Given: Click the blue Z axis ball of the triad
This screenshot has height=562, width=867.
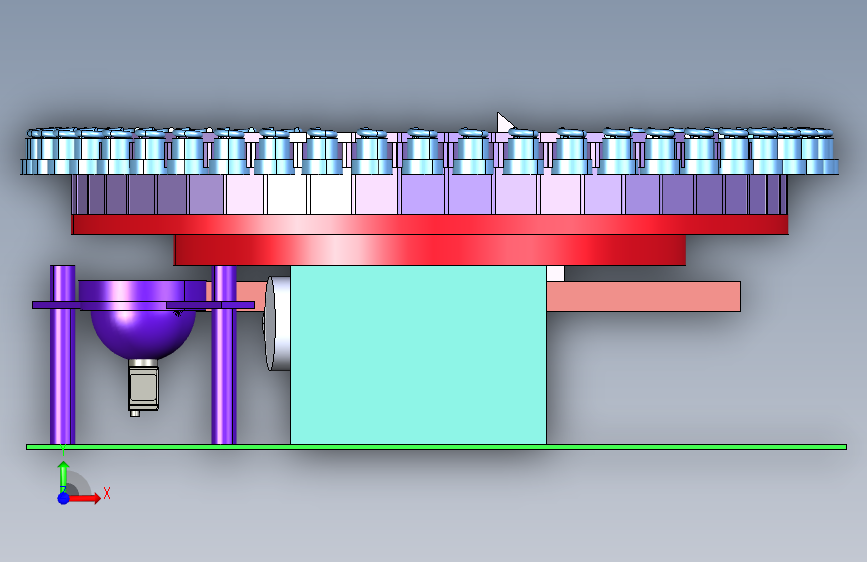Looking at the screenshot, I should pyautogui.click(x=64, y=498).
